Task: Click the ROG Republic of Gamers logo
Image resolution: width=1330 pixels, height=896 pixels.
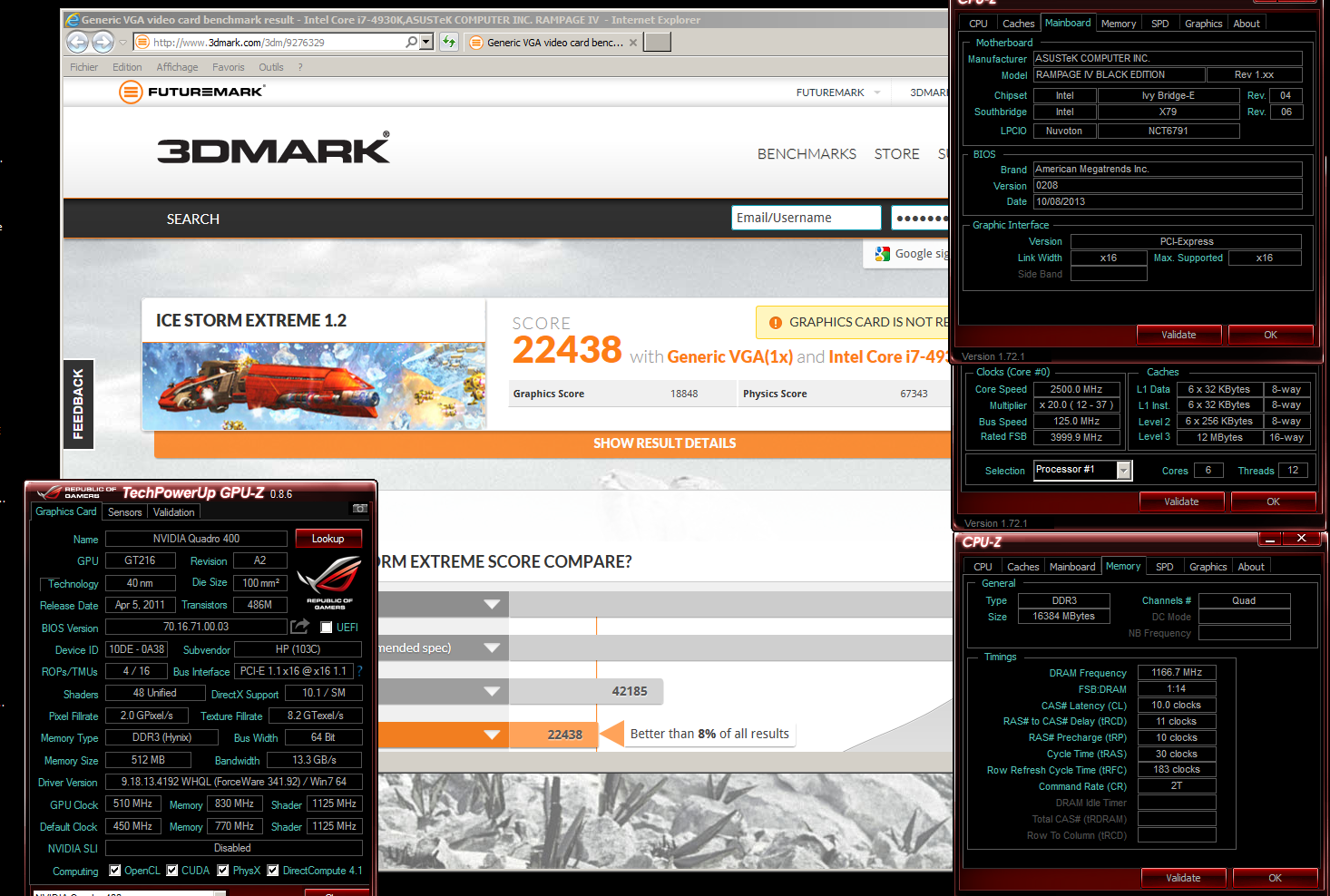Action: (329, 581)
